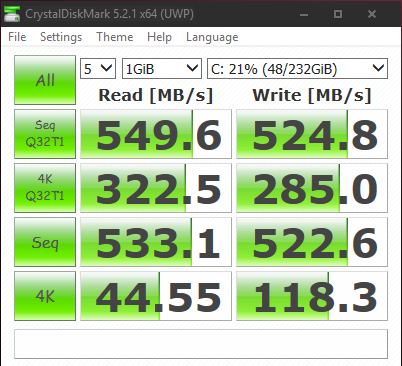Open the drive dropdown showing C: 21%
The image size is (402, 366).
pos(297,69)
